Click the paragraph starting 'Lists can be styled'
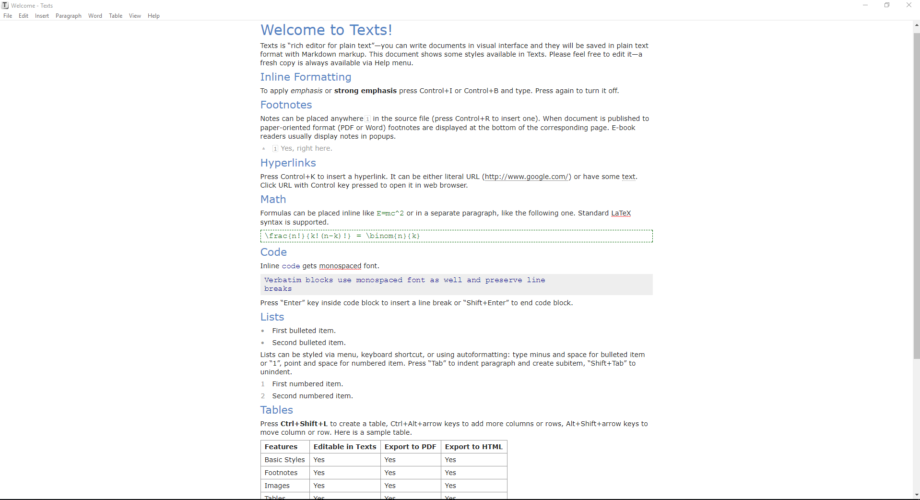Viewport: 920px width, 500px height. [453, 364]
